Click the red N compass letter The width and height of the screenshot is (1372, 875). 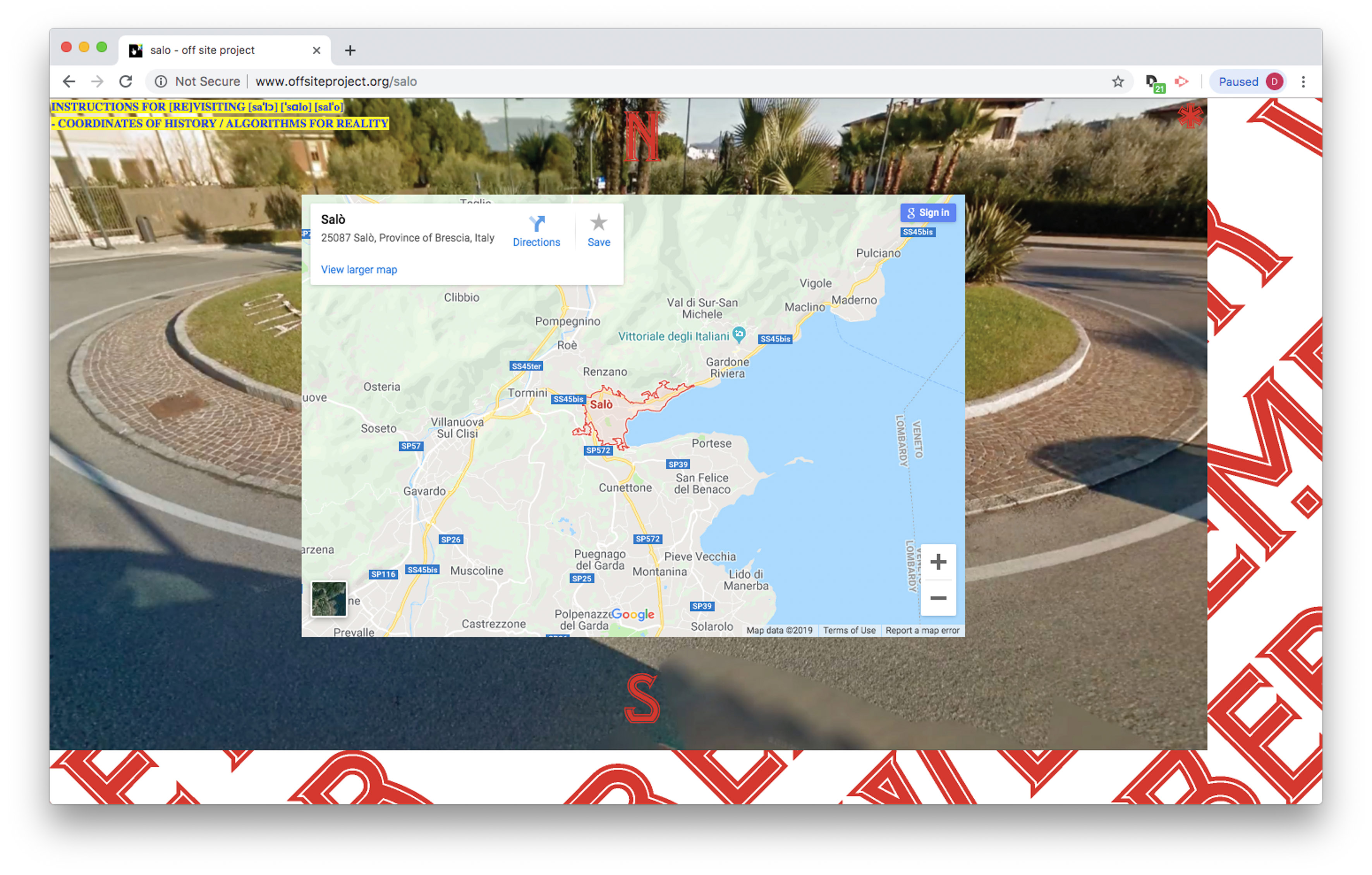coord(642,136)
